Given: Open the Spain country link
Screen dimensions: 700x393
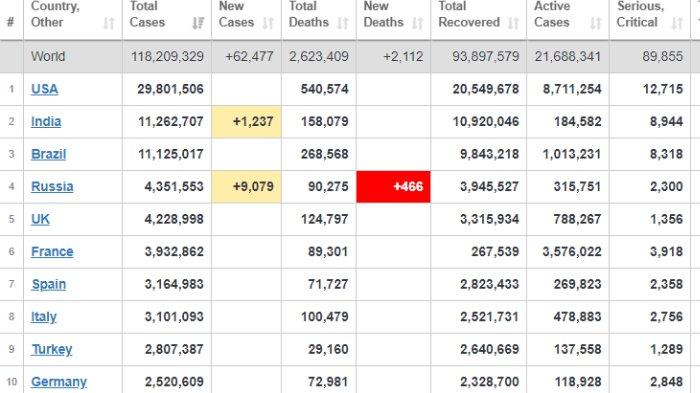Looking at the screenshot, I should pyautogui.click(x=49, y=284).
